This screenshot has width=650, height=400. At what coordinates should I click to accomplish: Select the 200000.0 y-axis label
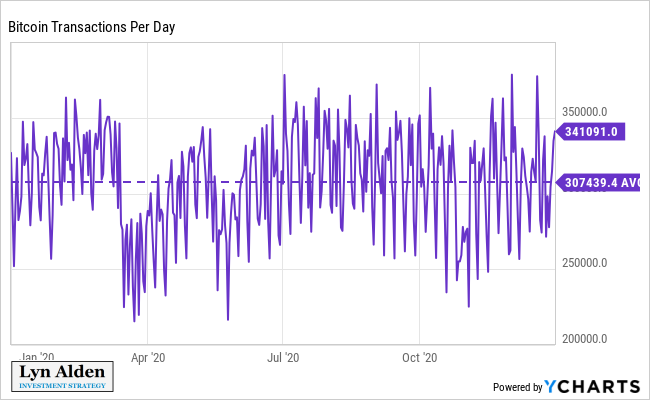click(x=585, y=339)
